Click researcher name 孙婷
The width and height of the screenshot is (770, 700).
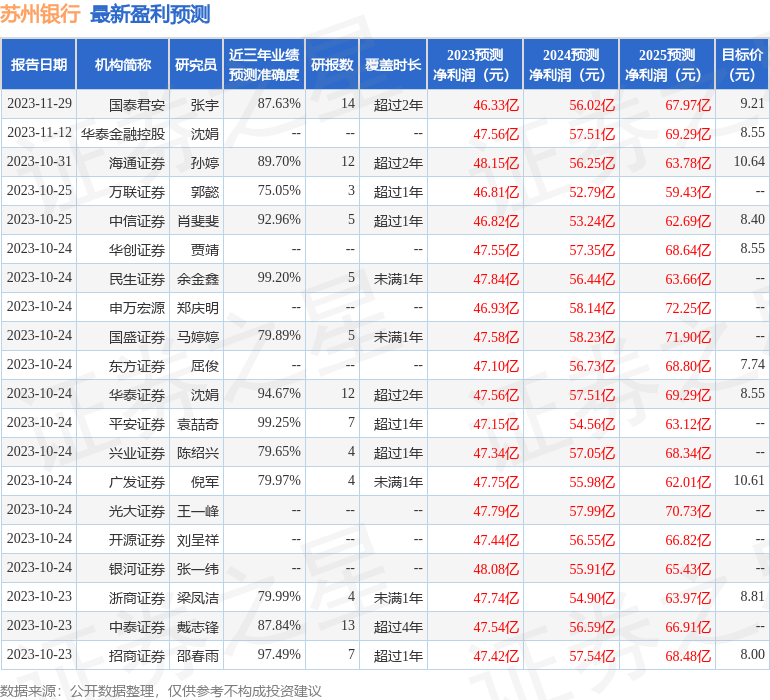click(205, 163)
